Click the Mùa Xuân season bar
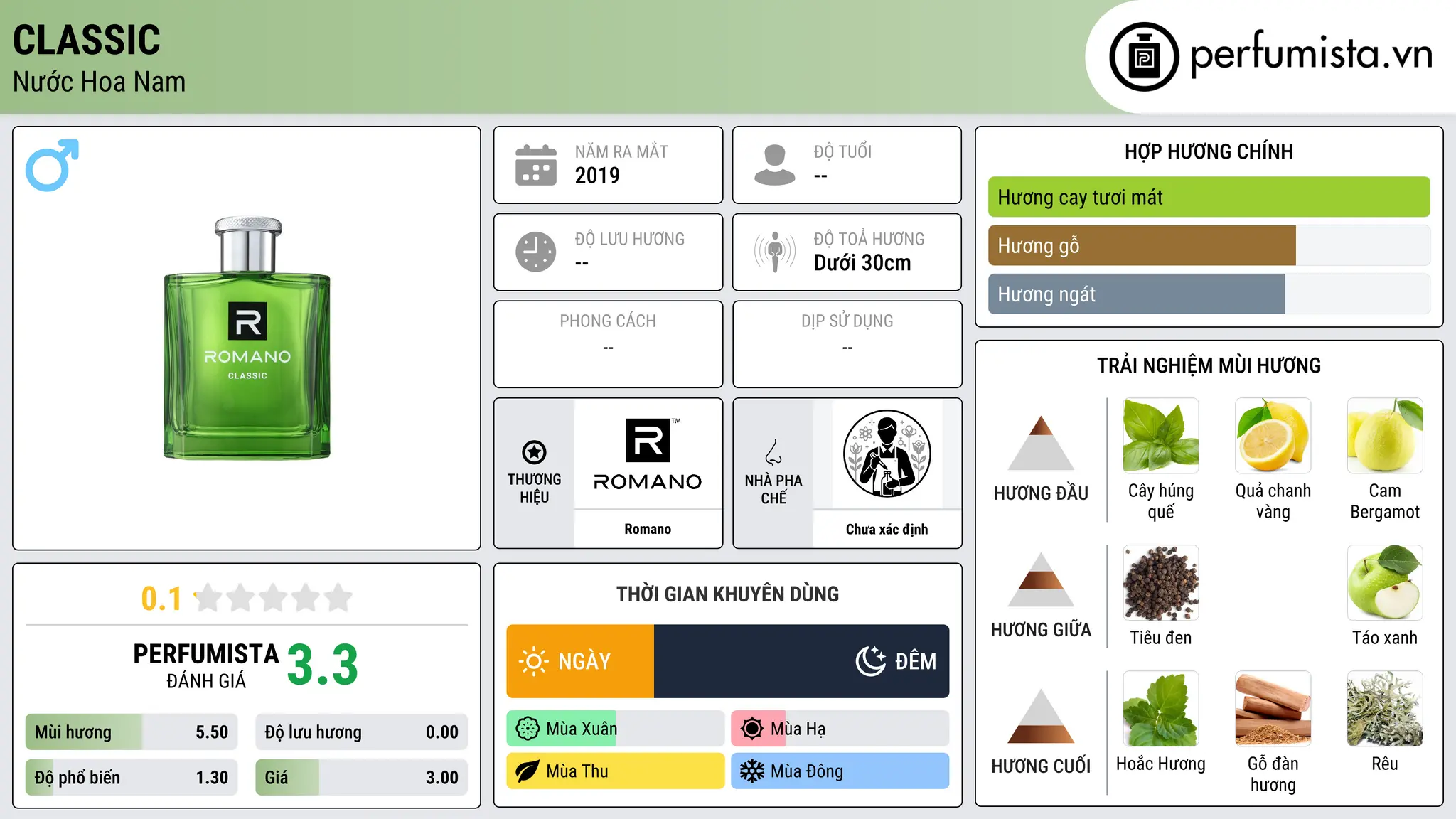The height and width of the screenshot is (819, 1456). pyautogui.click(x=616, y=729)
